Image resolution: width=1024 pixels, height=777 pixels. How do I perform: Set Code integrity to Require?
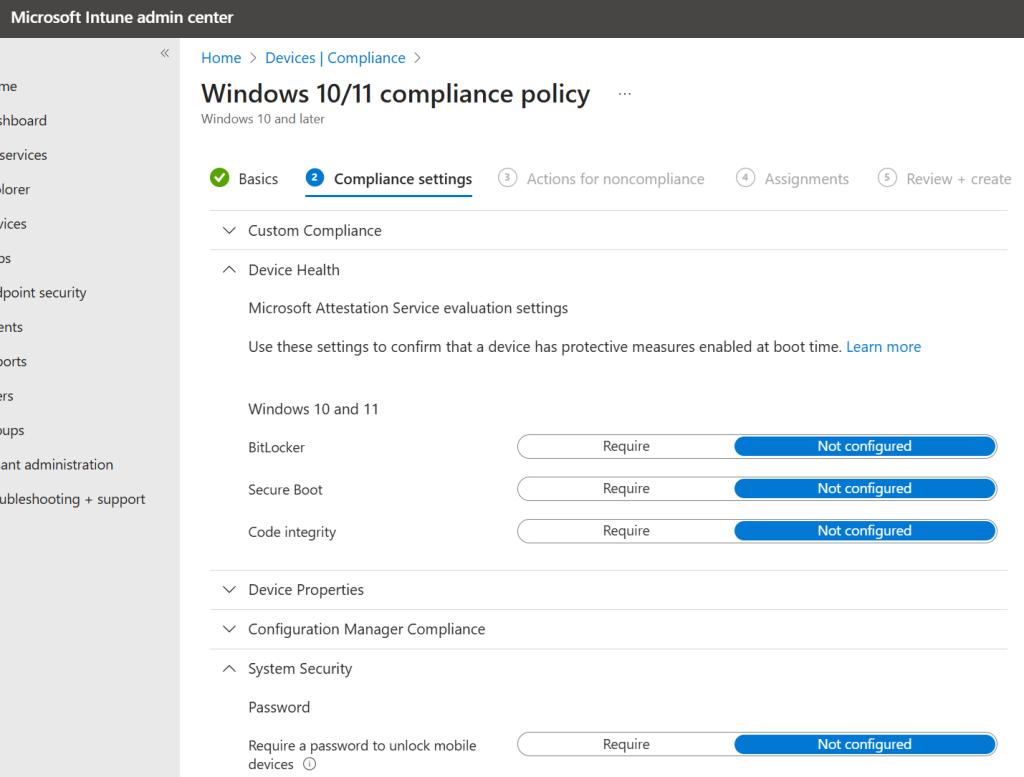(x=626, y=531)
